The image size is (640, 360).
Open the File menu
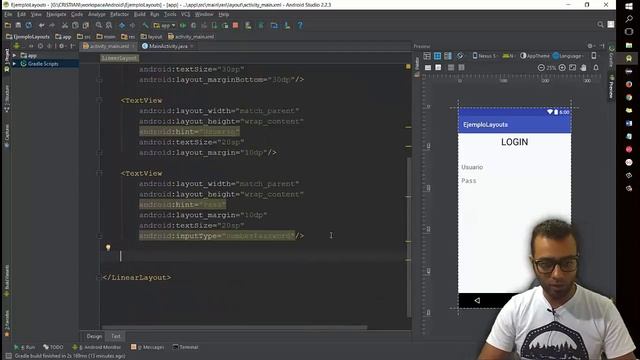click(x=8, y=14)
